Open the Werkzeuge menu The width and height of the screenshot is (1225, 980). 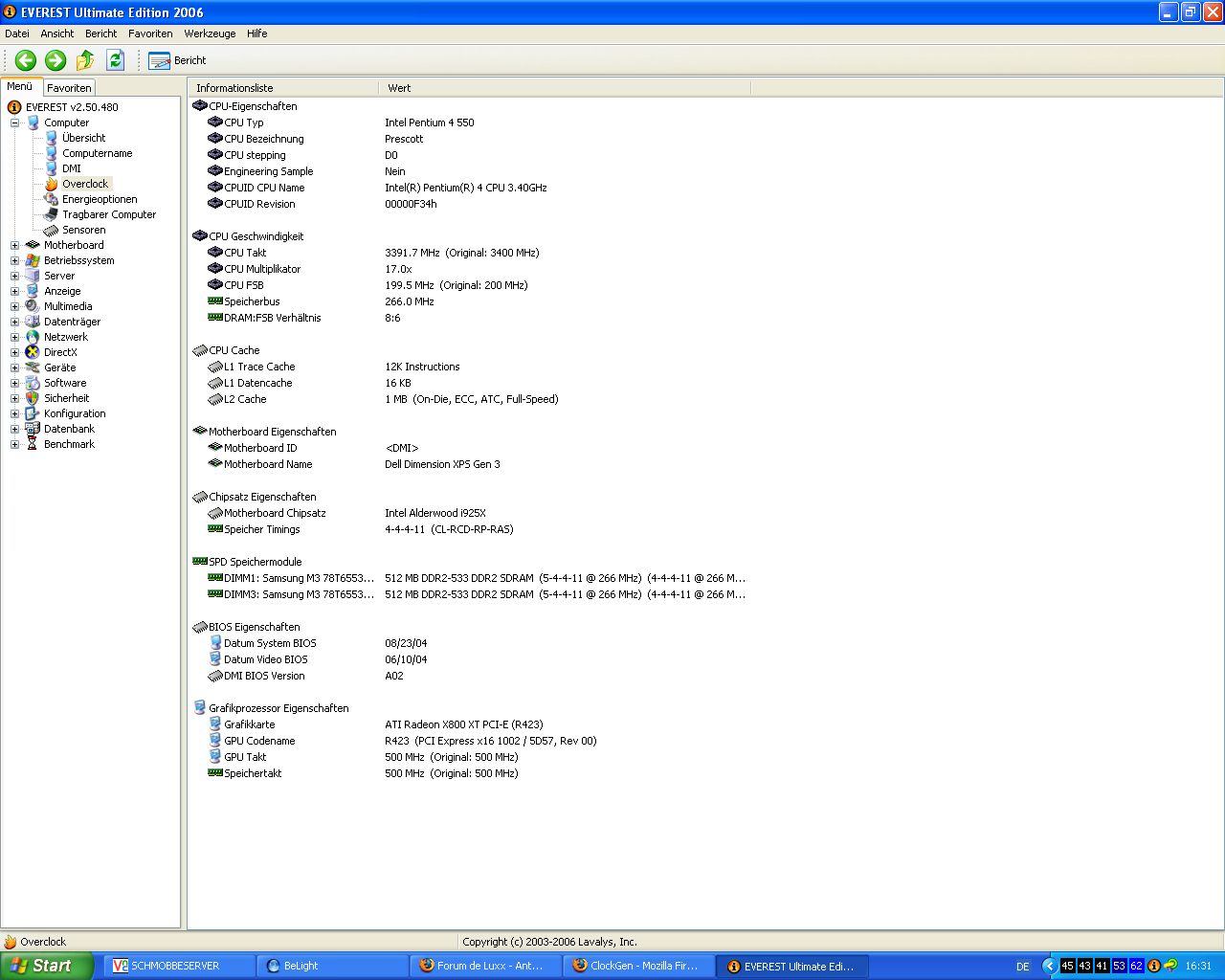coord(210,33)
